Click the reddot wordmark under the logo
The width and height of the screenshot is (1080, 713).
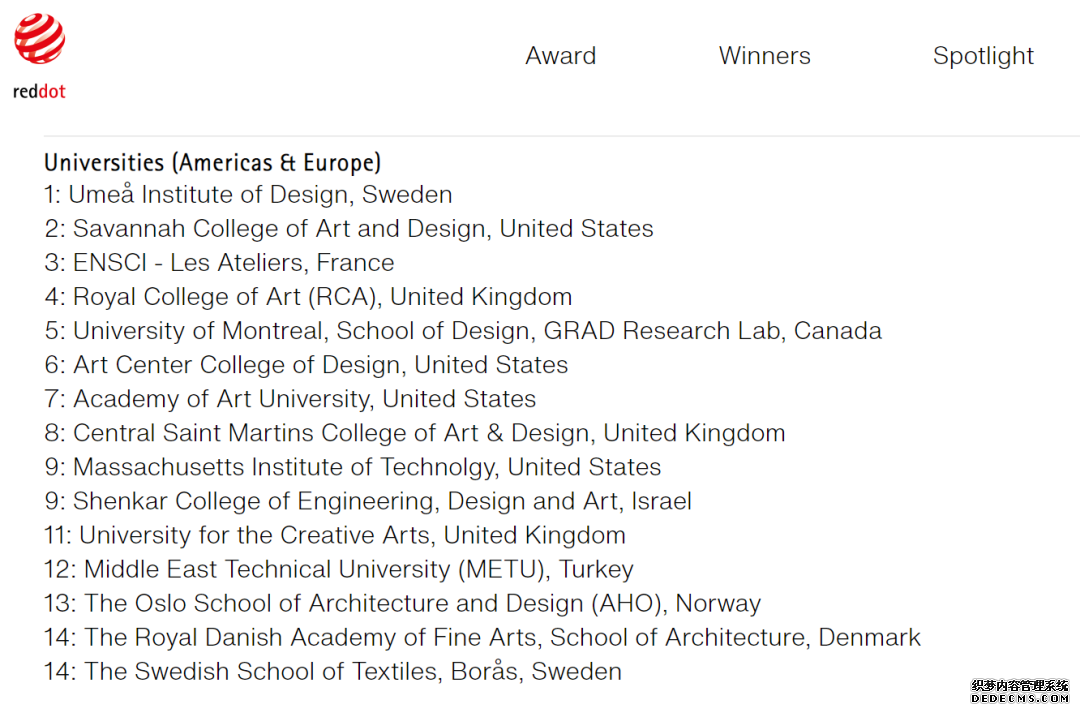pos(39,92)
